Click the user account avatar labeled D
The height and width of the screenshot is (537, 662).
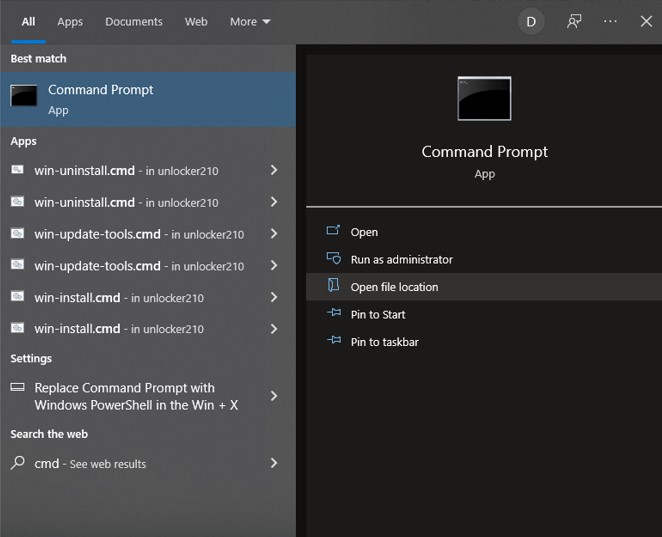pyautogui.click(x=531, y=21)
